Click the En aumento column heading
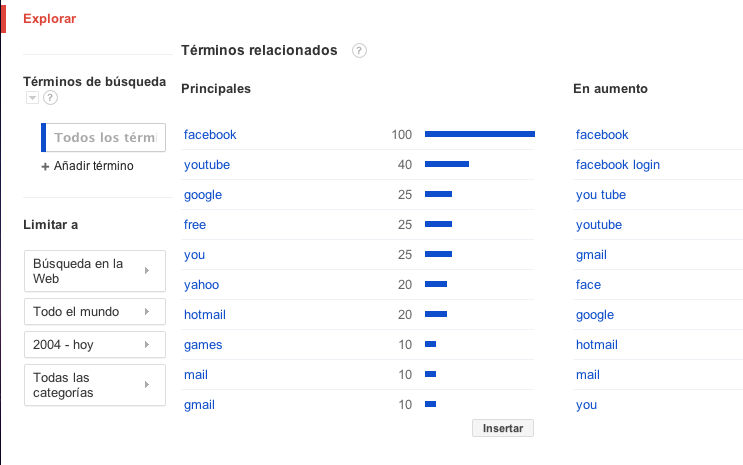The image size is (743, 465). pos(610,89)
